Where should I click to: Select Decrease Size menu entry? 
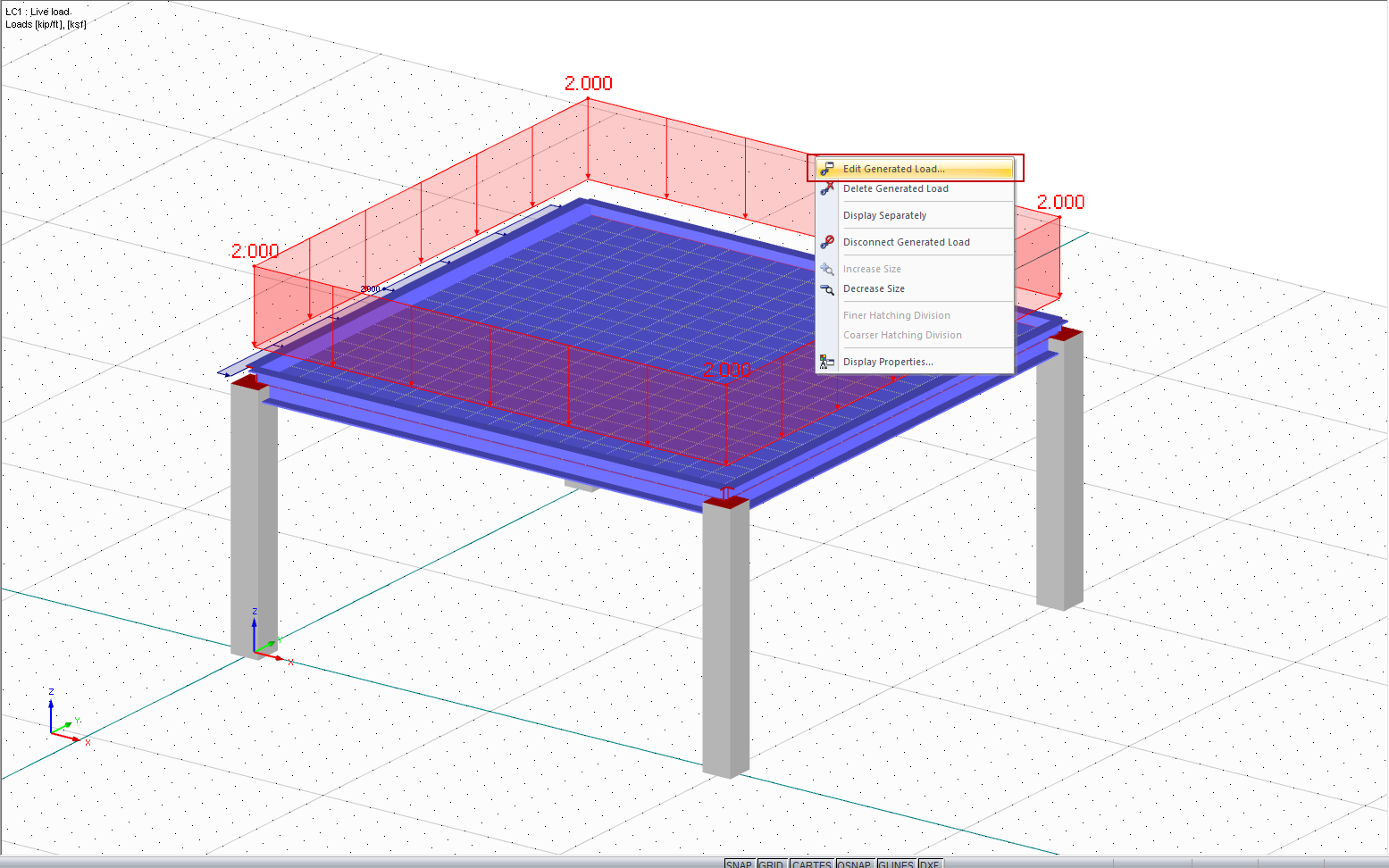tap(916, 288)
